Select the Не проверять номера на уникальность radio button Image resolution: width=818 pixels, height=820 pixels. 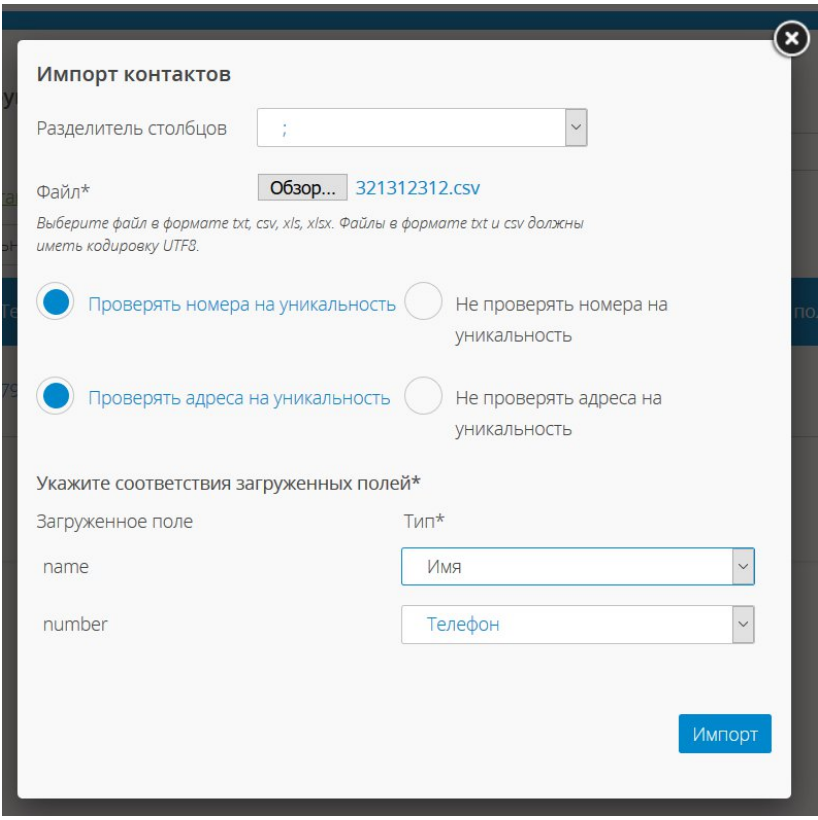(x=423, y=304)
